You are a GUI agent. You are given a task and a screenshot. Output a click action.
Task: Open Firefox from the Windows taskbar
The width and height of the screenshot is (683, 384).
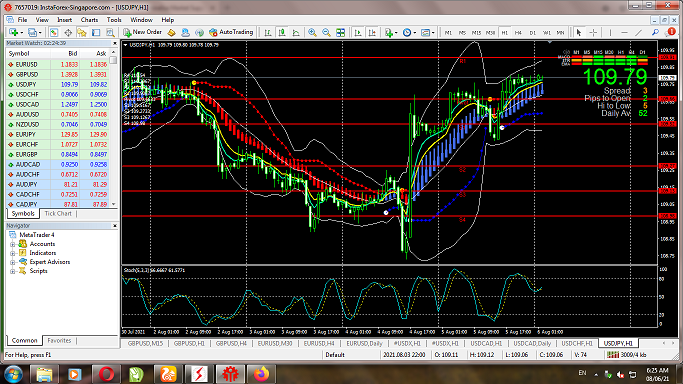(261, 374)
